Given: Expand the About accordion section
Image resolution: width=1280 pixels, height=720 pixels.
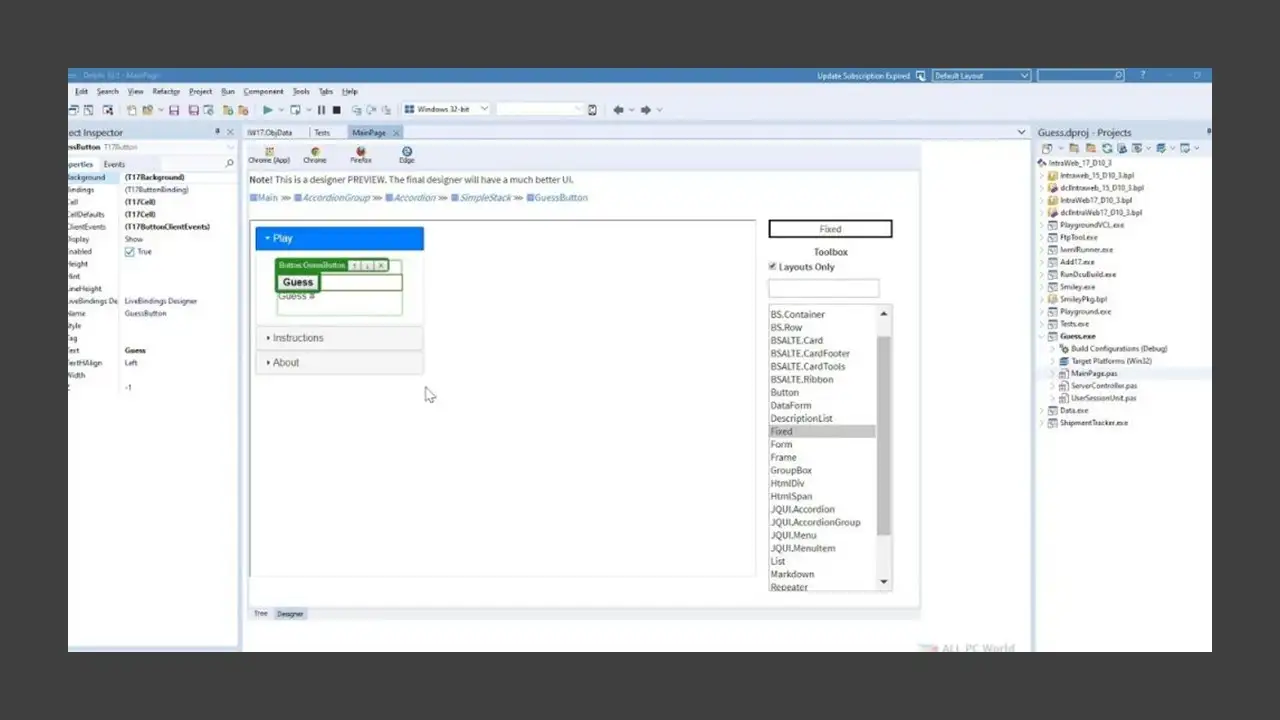Looking at the screenshot, I should point(286,363).
